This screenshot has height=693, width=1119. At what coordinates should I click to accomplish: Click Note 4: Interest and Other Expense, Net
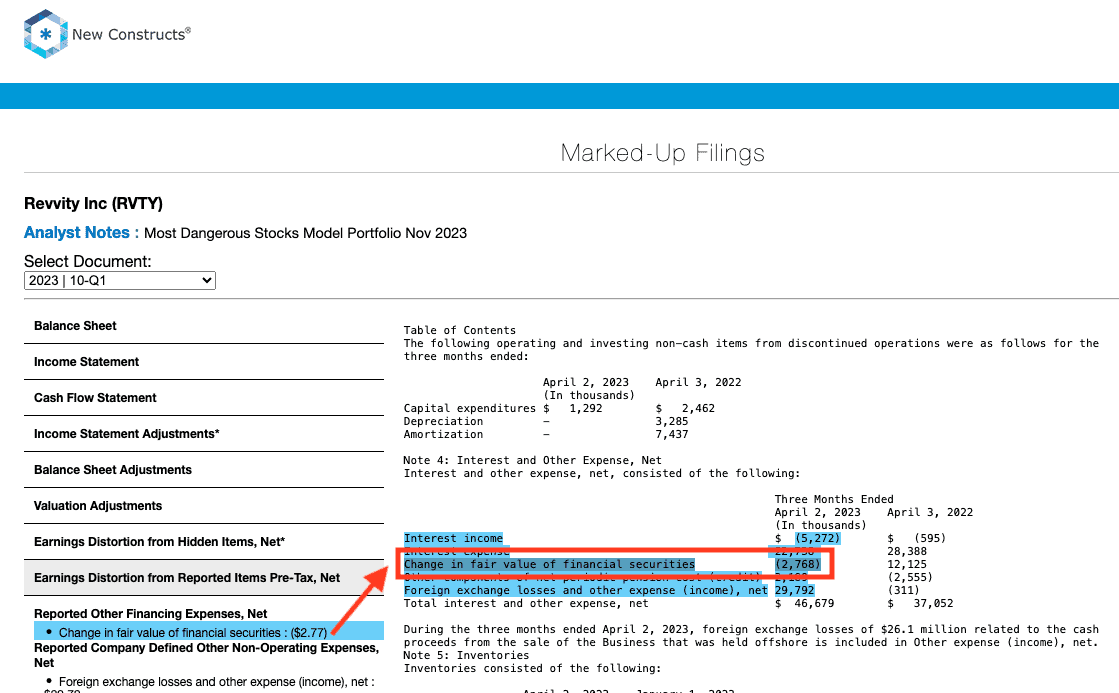532,460
